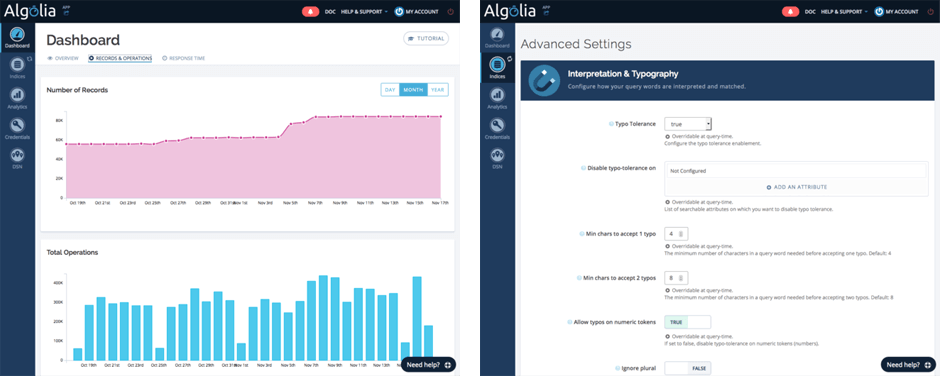
Task: Click Add an Attribute button
Action: click(797, 187)
